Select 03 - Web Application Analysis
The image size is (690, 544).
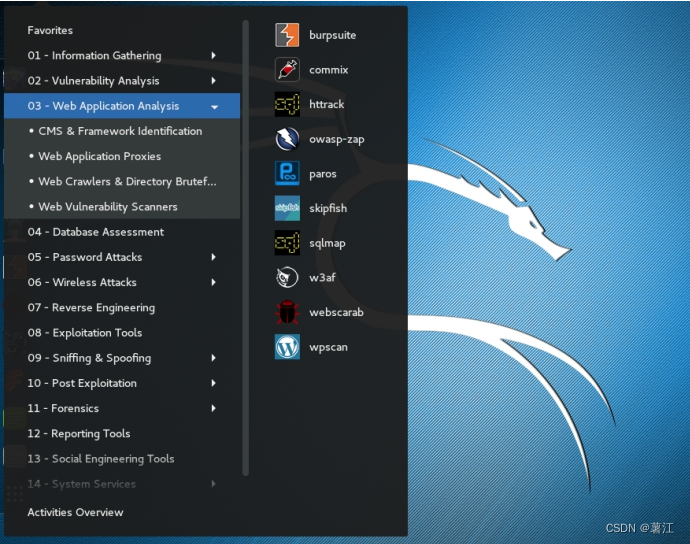coord(122,106)
